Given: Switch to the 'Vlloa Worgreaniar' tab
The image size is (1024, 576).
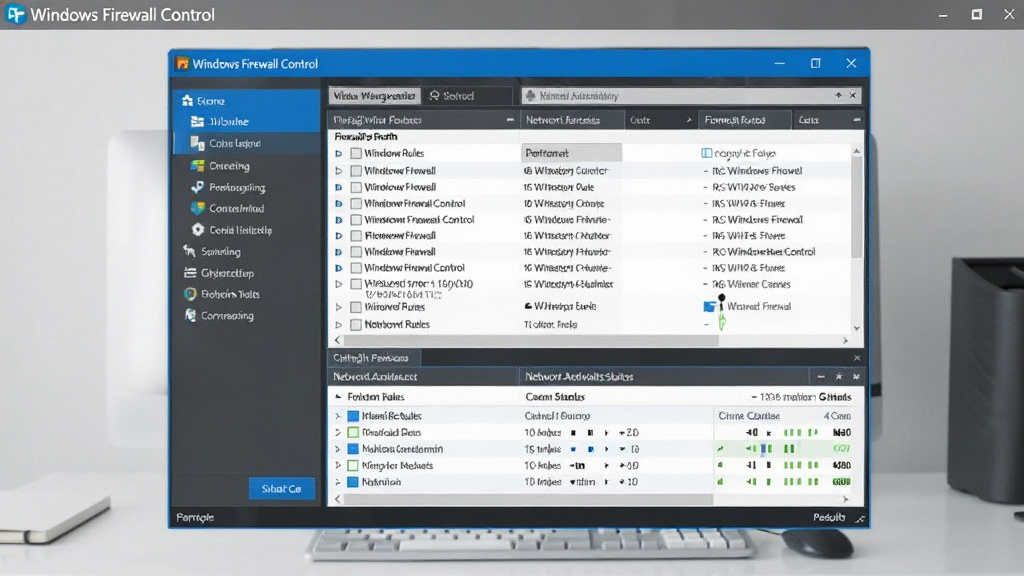Looking at the screenshot, I should (x=374, y=96).
